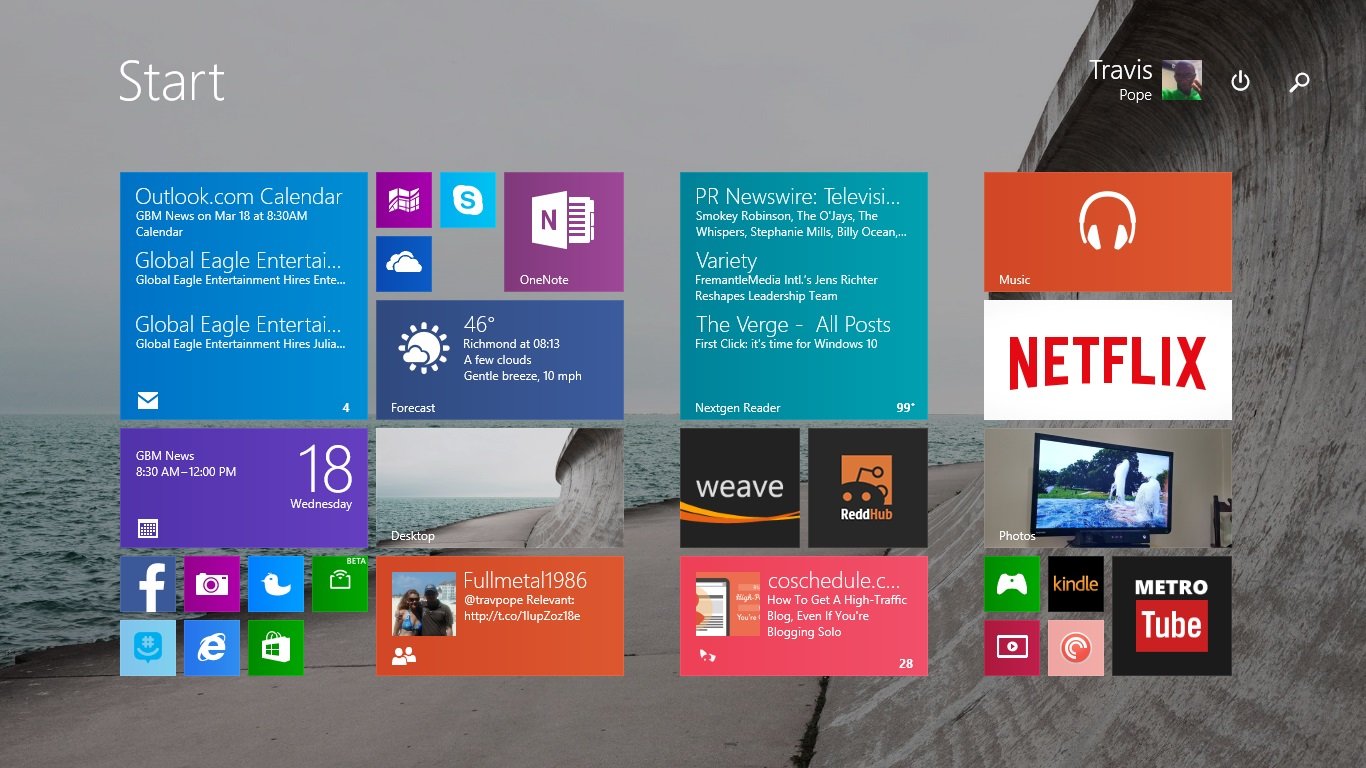1366x768 pixels.
Task: Click the Power button near the user name
Action: 1240,81
